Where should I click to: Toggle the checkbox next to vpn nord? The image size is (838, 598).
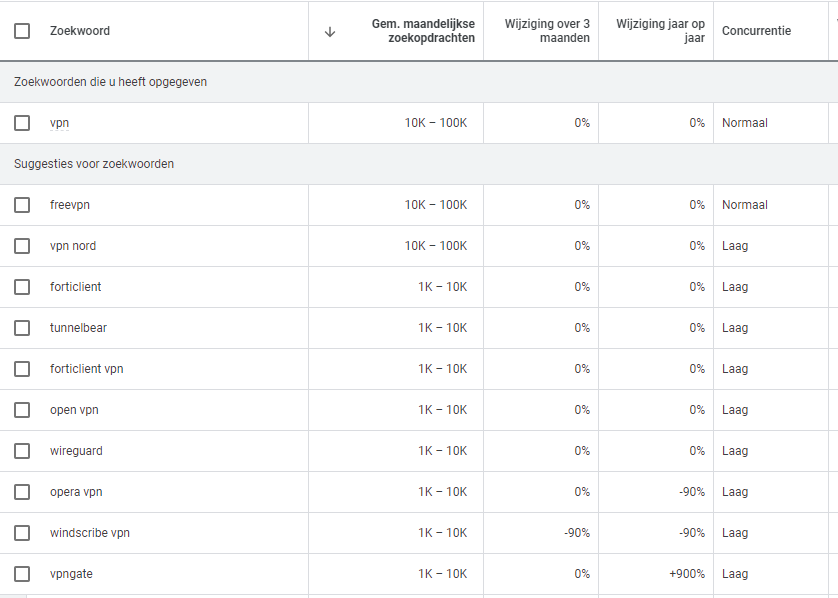click(x=22, y=246)
